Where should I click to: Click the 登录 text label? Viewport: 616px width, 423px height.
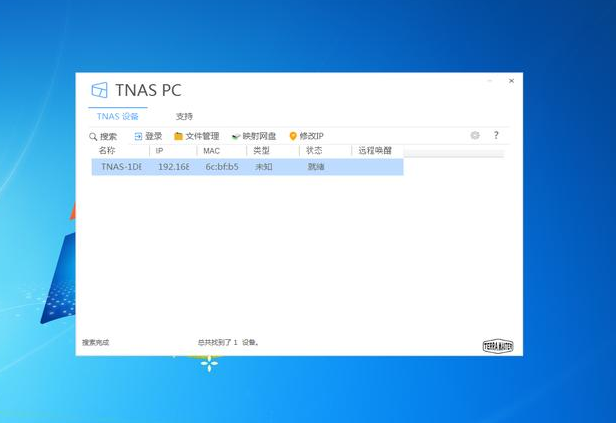(x=153, y=136)
